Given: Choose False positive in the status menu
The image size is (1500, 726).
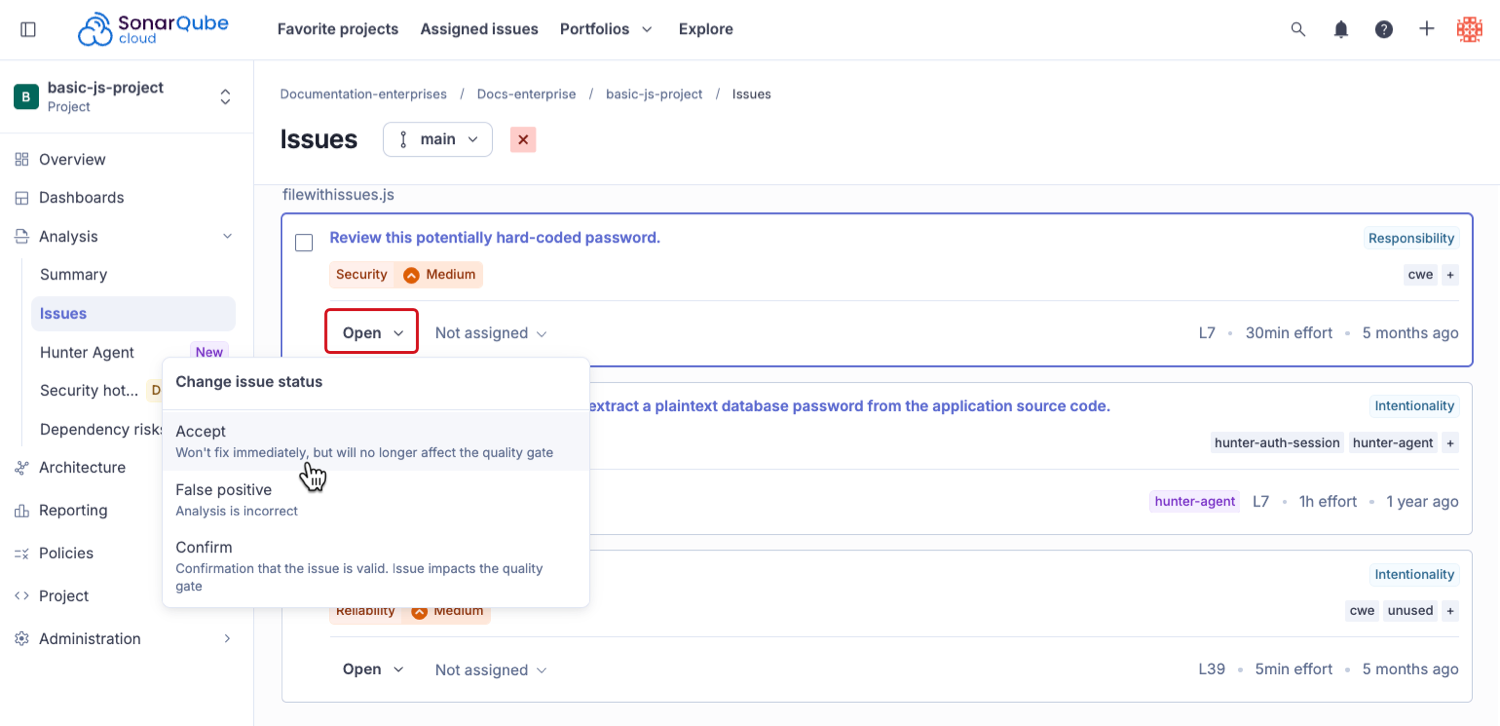Looking at the screenshot, I should coord(376,499).
